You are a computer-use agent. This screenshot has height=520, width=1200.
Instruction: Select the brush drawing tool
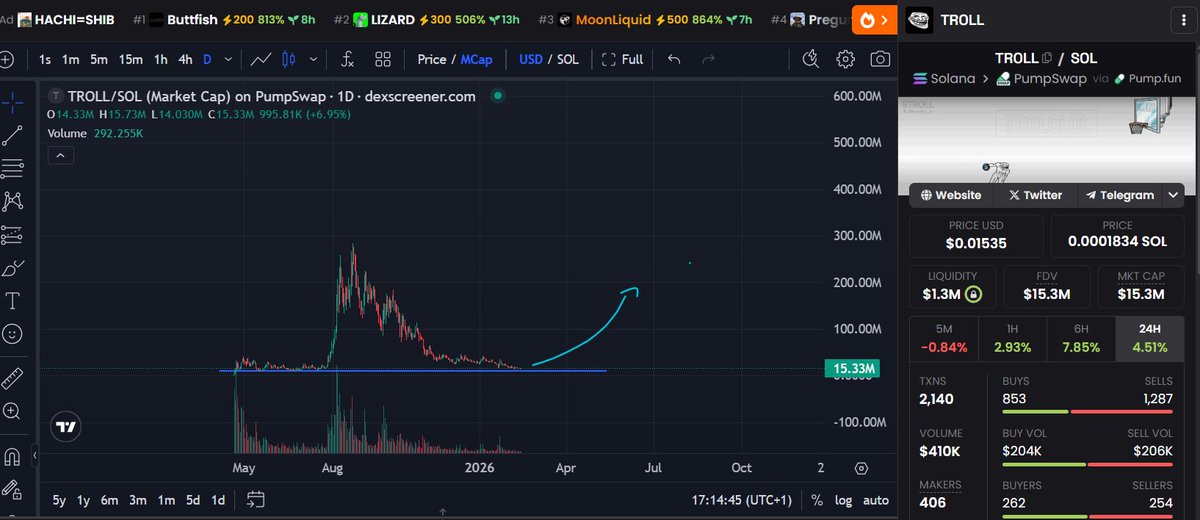pyautogui.click(x=12, y=268)
